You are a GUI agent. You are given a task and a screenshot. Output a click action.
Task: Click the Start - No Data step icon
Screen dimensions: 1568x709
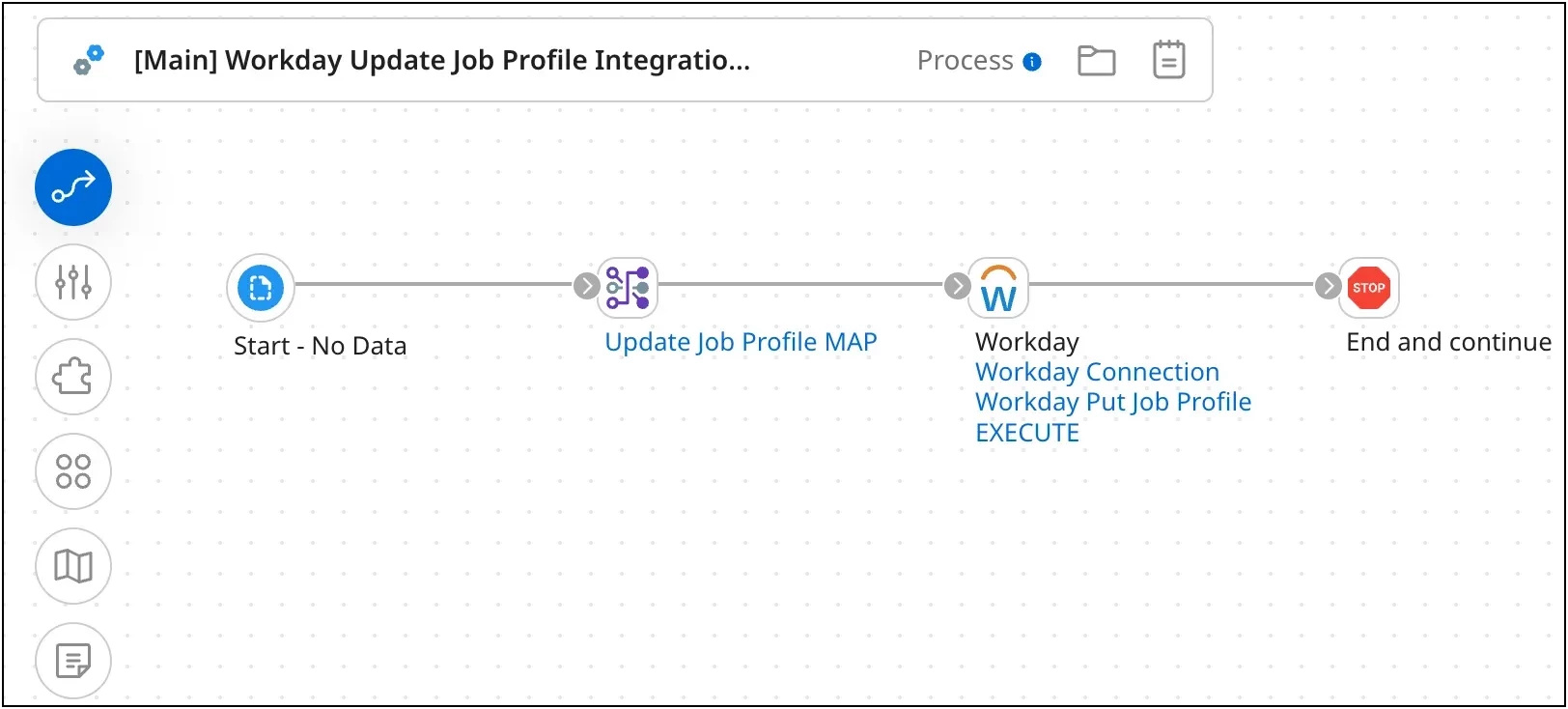pyautogui.click(x=259, y=287)
